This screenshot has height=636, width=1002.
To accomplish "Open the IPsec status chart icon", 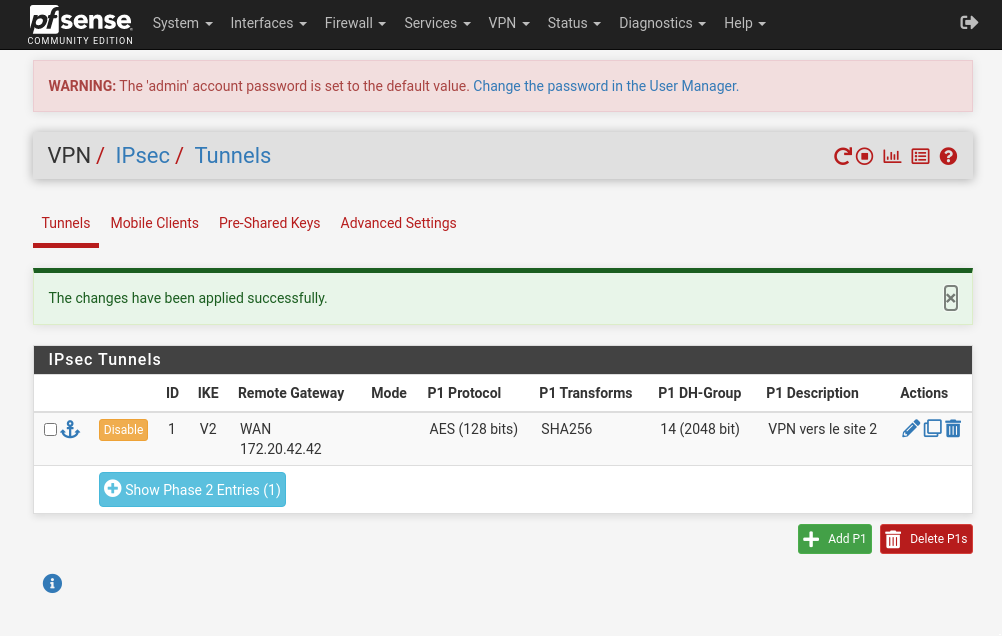I will [892, 156].
